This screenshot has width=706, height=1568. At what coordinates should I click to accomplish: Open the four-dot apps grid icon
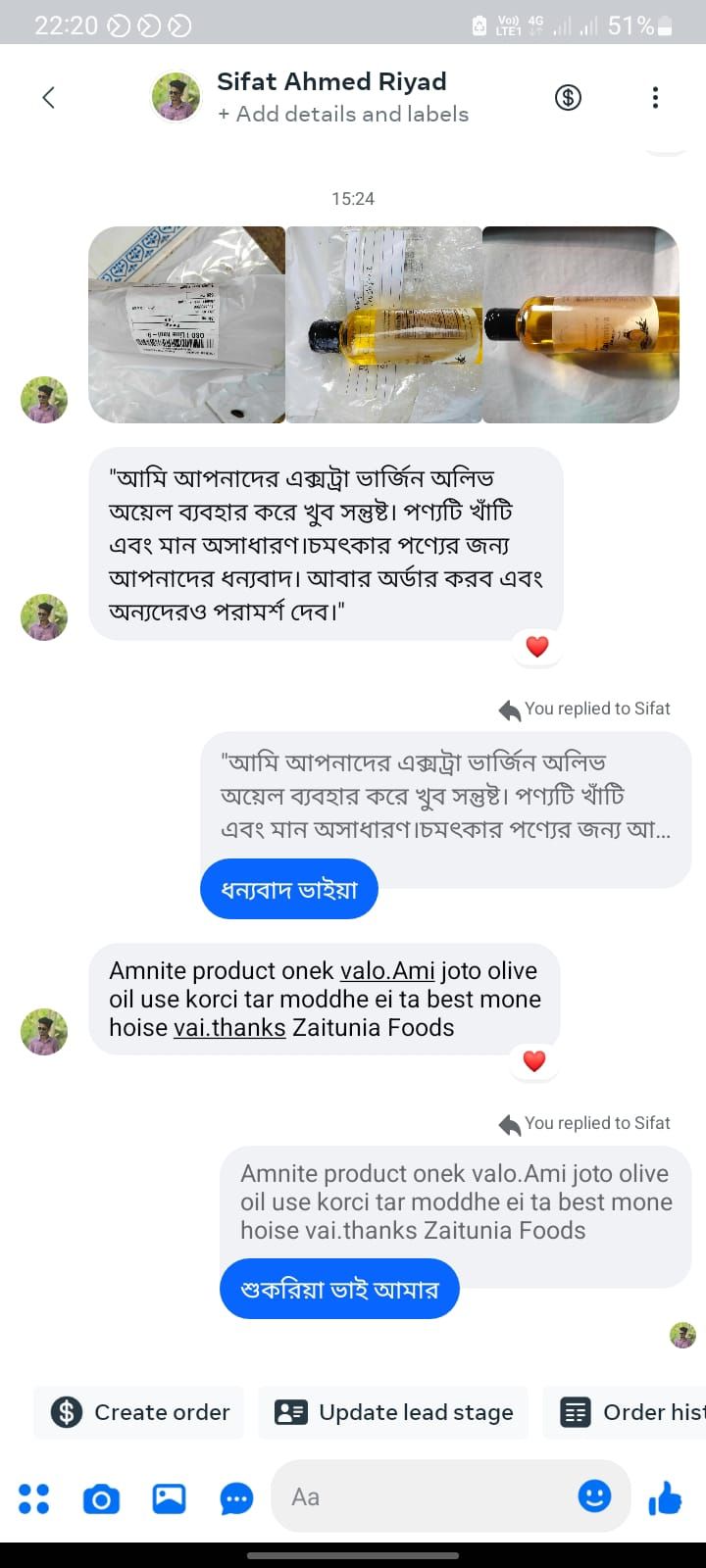[34, 1497]
